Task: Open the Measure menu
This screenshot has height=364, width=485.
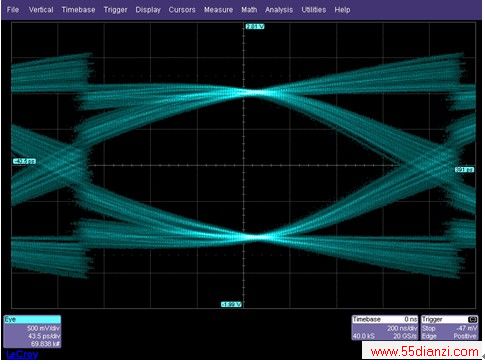Action: [x=218, y=10]
